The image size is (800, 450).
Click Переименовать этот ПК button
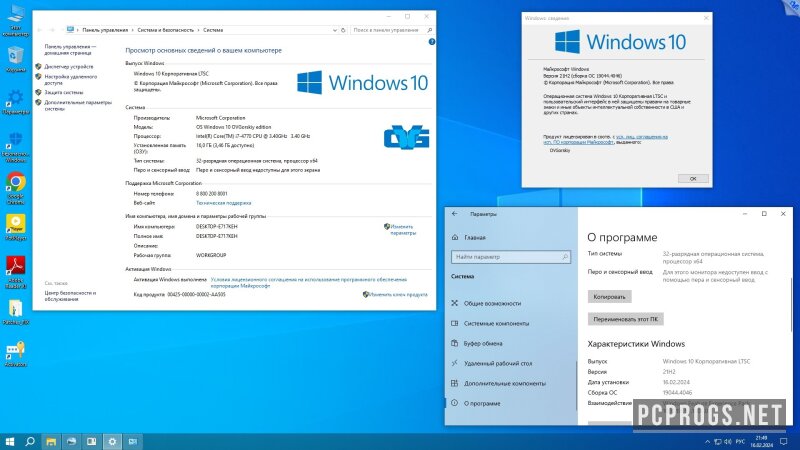(x=626, y=319)
